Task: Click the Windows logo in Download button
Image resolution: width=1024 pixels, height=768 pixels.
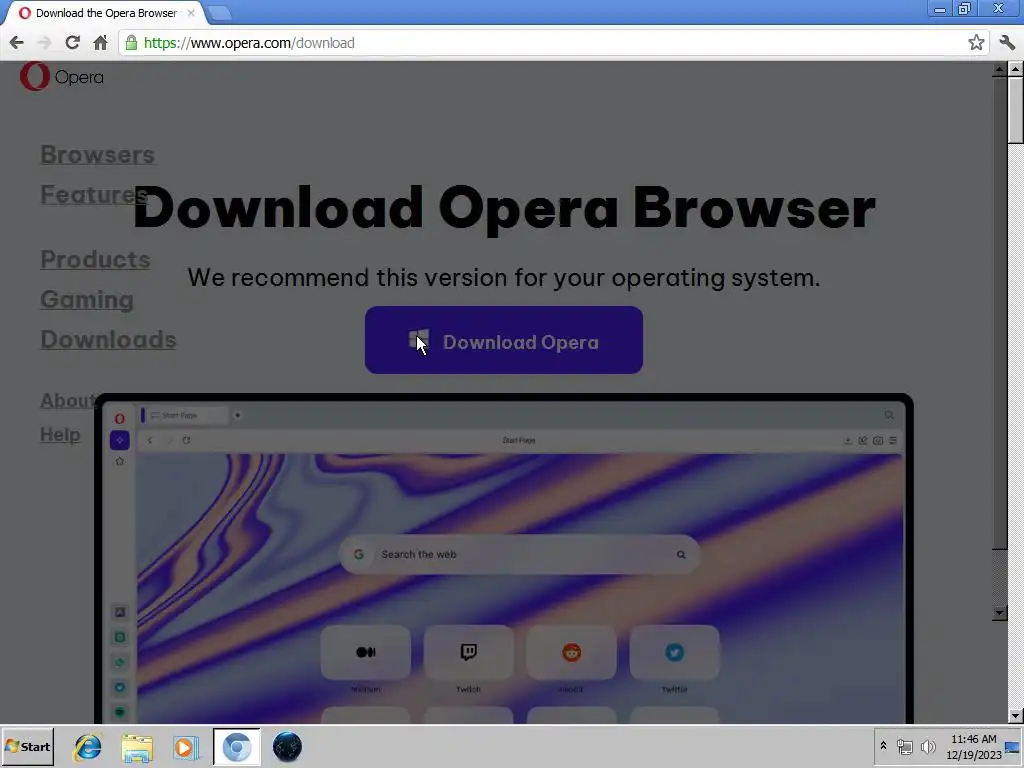Action: 419,341
